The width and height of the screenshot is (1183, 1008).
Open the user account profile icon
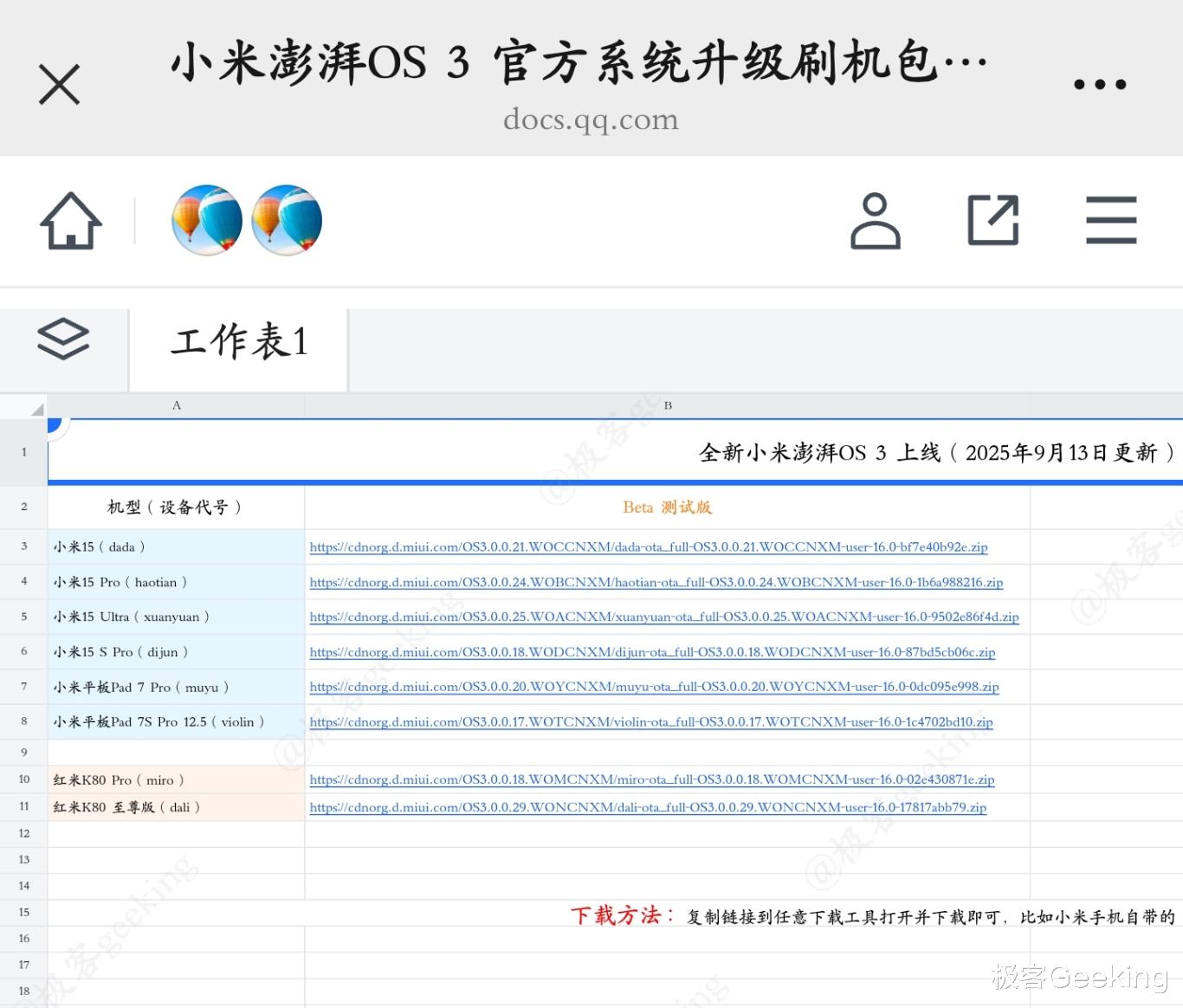click(x=875, y=221)
